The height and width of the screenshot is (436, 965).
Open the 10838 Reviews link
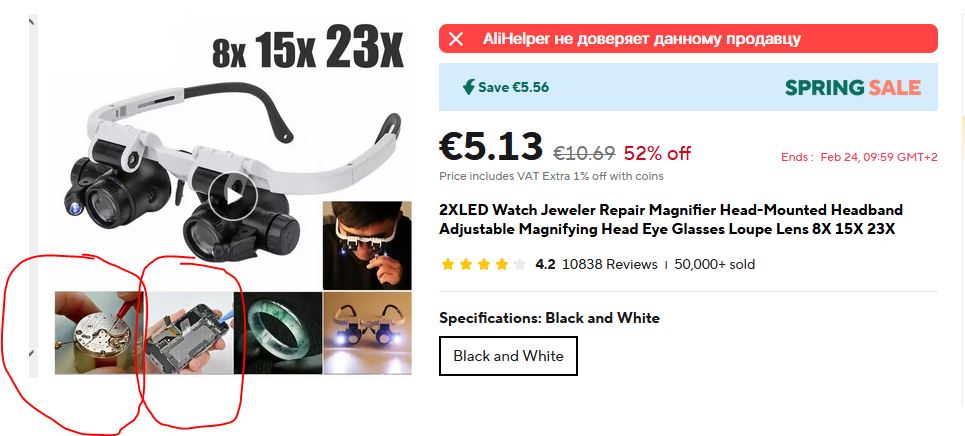click(x=609, y=264)
